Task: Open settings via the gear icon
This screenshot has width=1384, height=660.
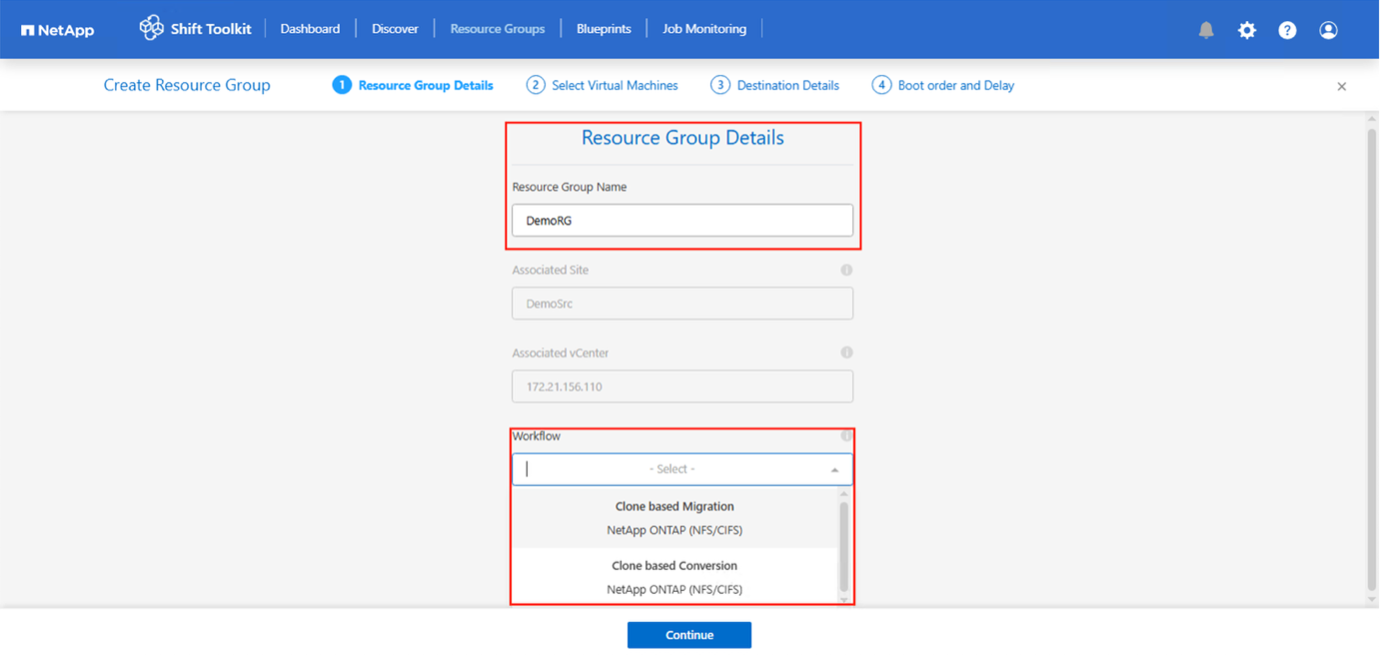Action: pyautogui.click(x=1246, y=30)
